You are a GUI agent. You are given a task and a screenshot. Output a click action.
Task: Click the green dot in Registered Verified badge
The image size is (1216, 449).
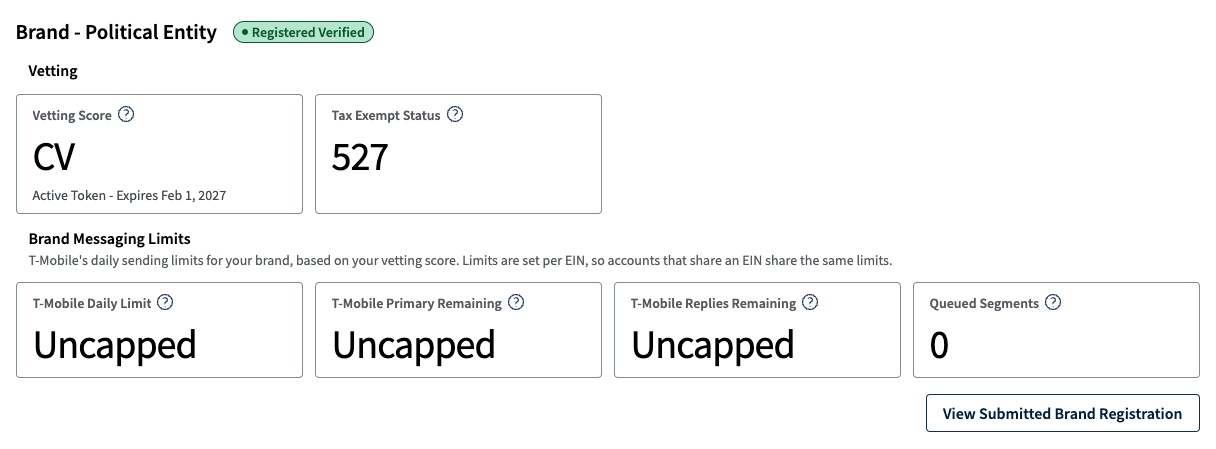tap(244, 33)
